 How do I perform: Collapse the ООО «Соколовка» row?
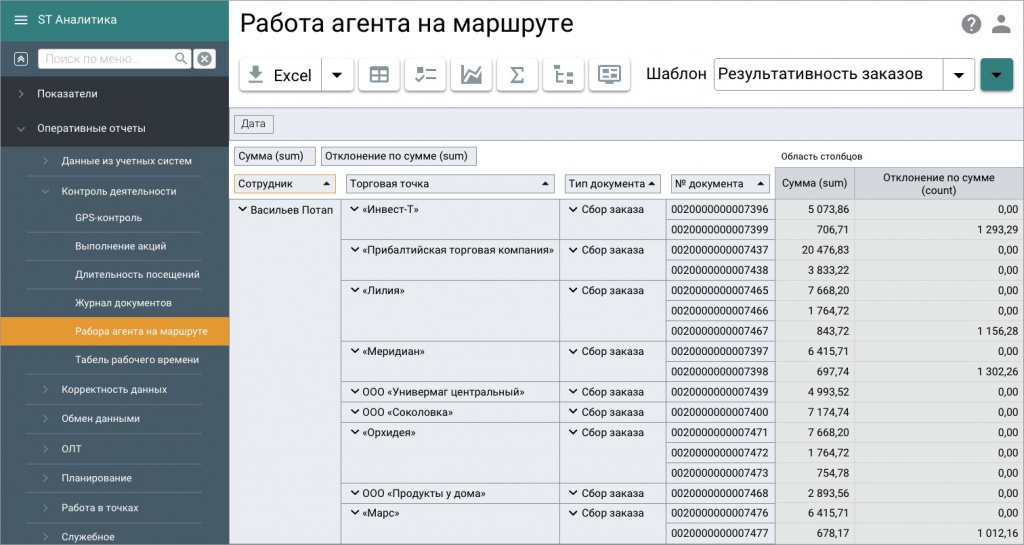point(355,413)
